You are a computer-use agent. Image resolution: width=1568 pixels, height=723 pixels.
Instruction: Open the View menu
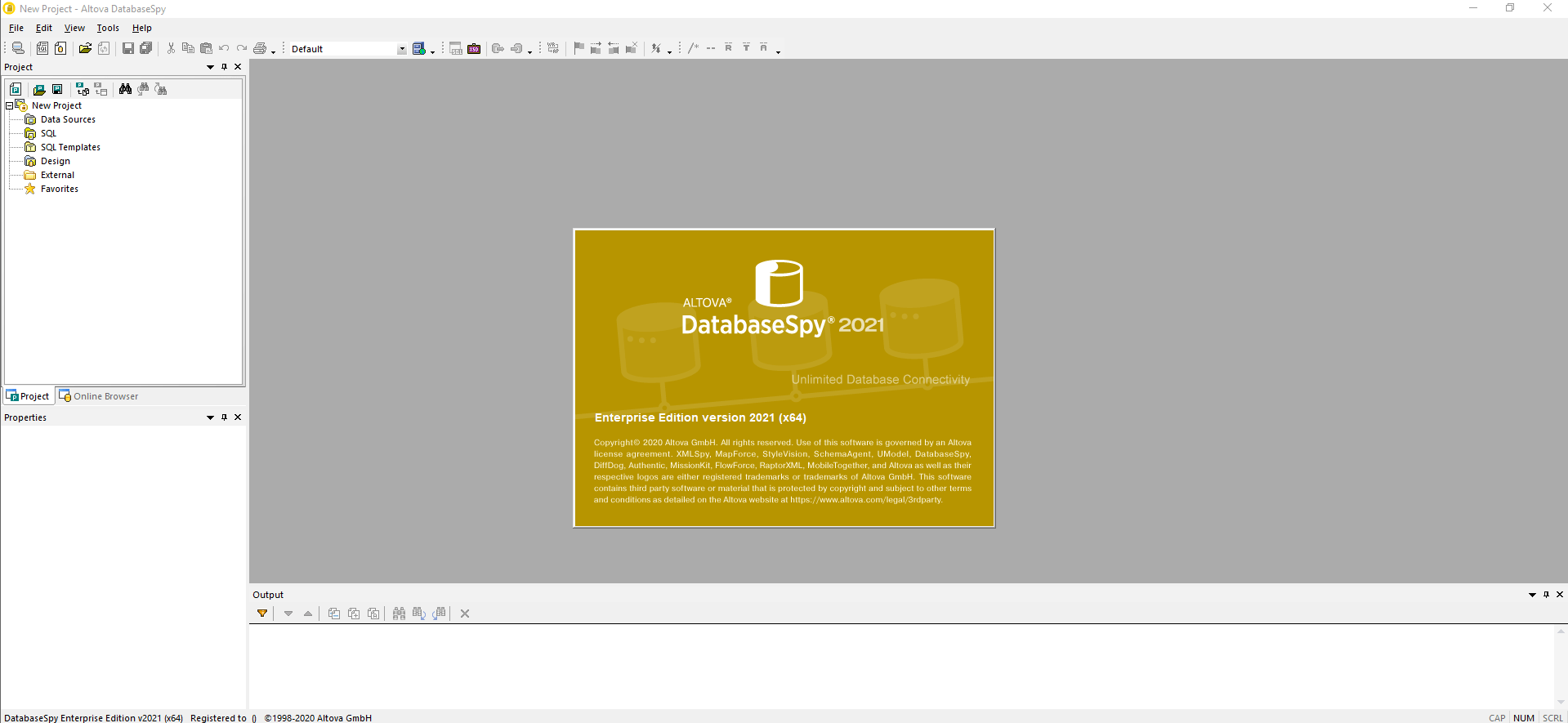click(74, 28)
